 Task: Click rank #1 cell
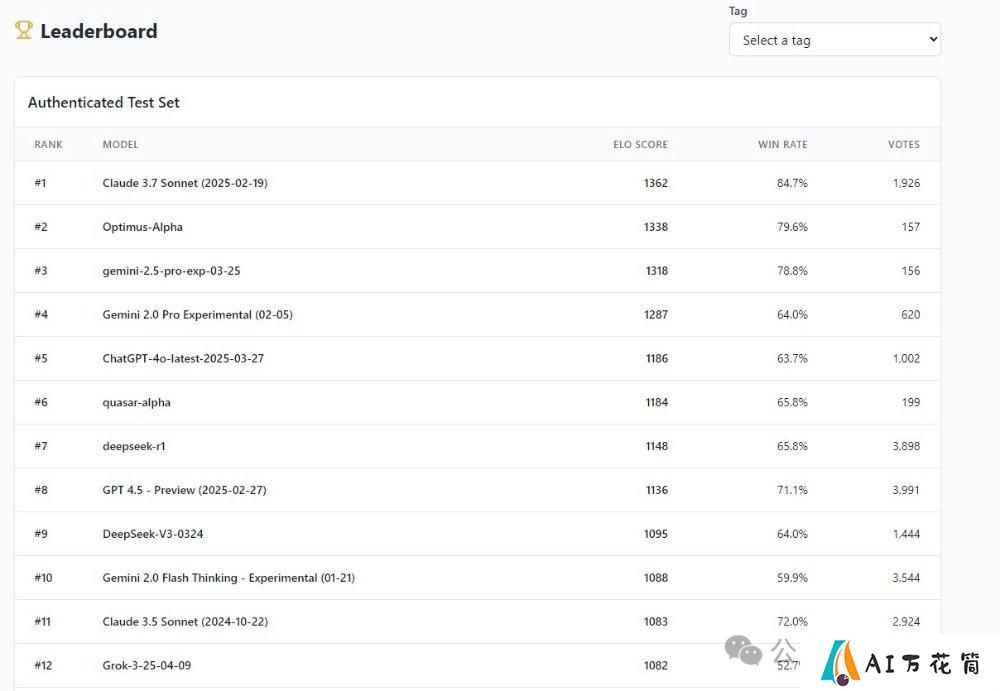click(40, 183)
